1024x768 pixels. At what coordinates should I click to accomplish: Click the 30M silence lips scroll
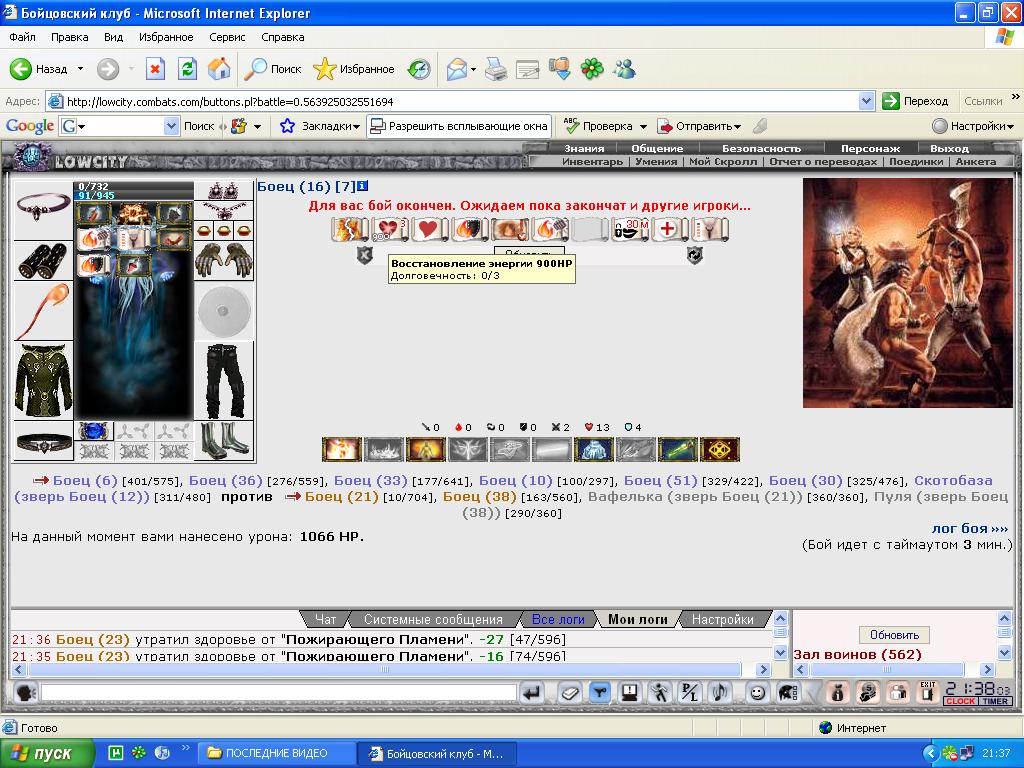(630, 229)
